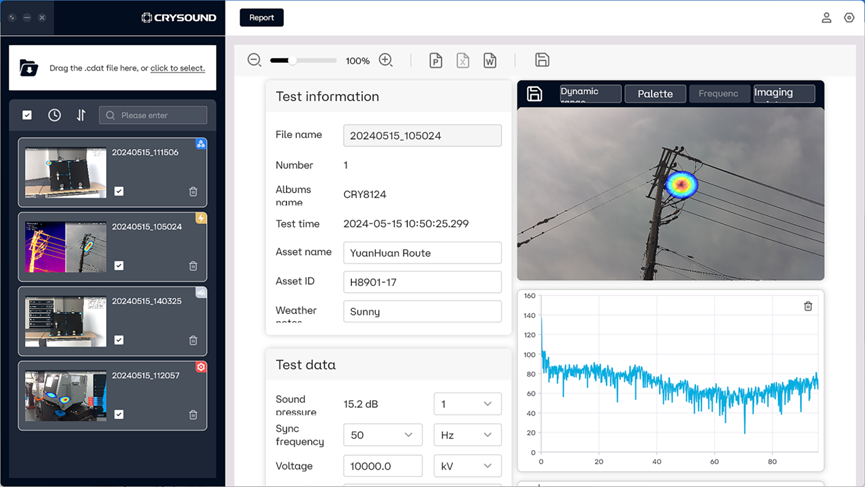Sort file list by time clock icon
This screenshot has width=865, height=487.
pyautogui.click(x=54, y=115)
